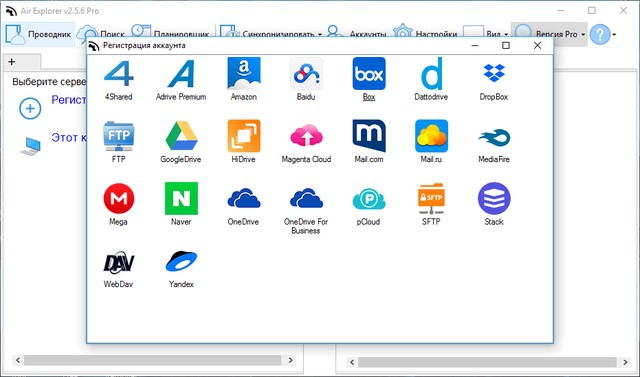
Task: Open the Проводник toolbar button
Action: point(39,34)
